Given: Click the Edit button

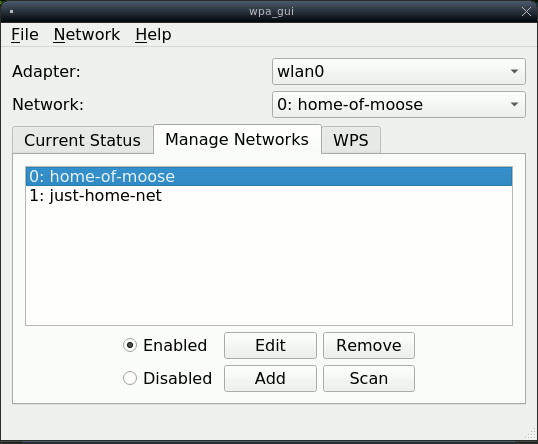Looking at the screenshot, I should click(270, 345).
